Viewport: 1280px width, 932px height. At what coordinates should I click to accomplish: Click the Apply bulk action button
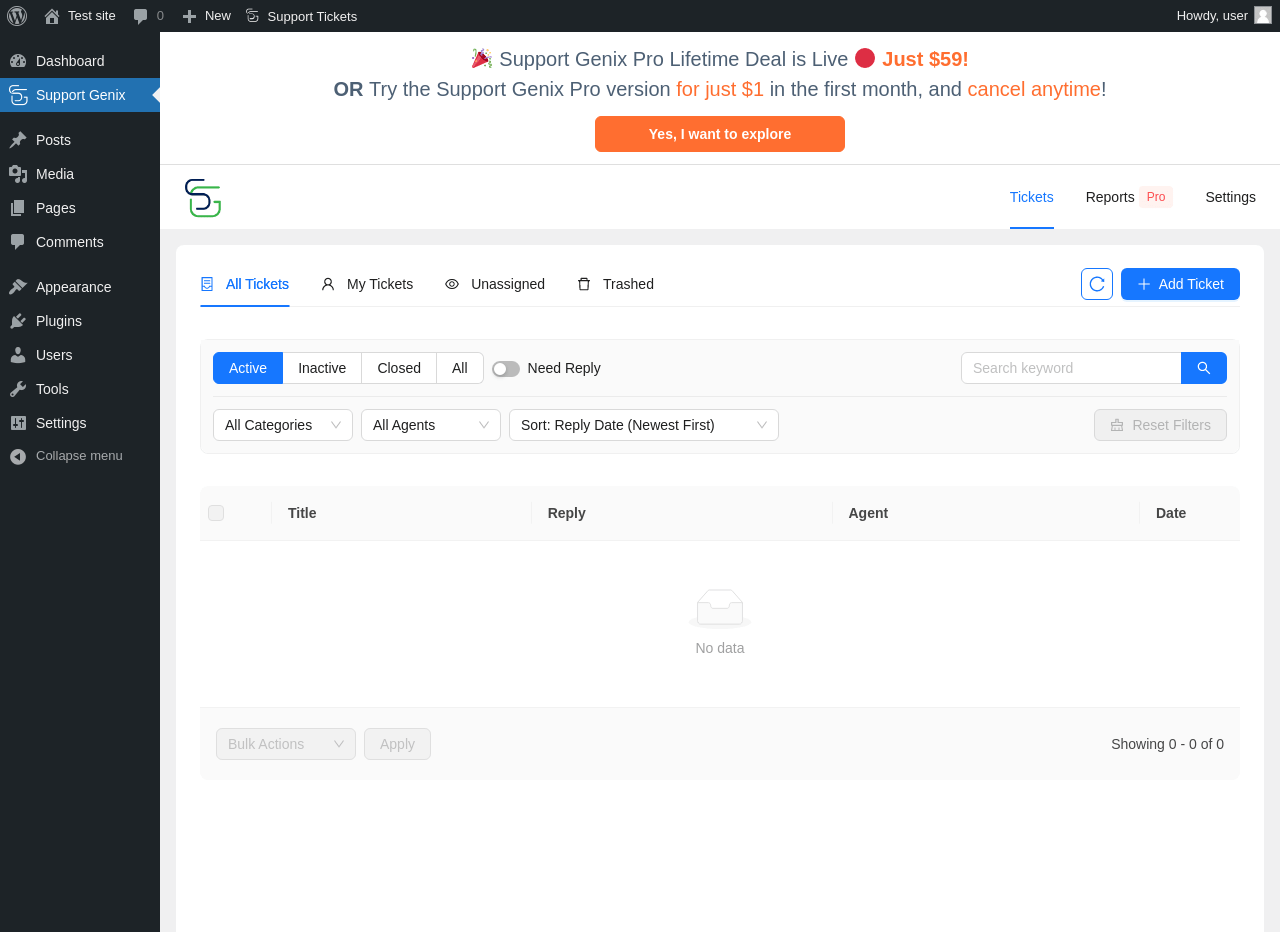(397, 744)
